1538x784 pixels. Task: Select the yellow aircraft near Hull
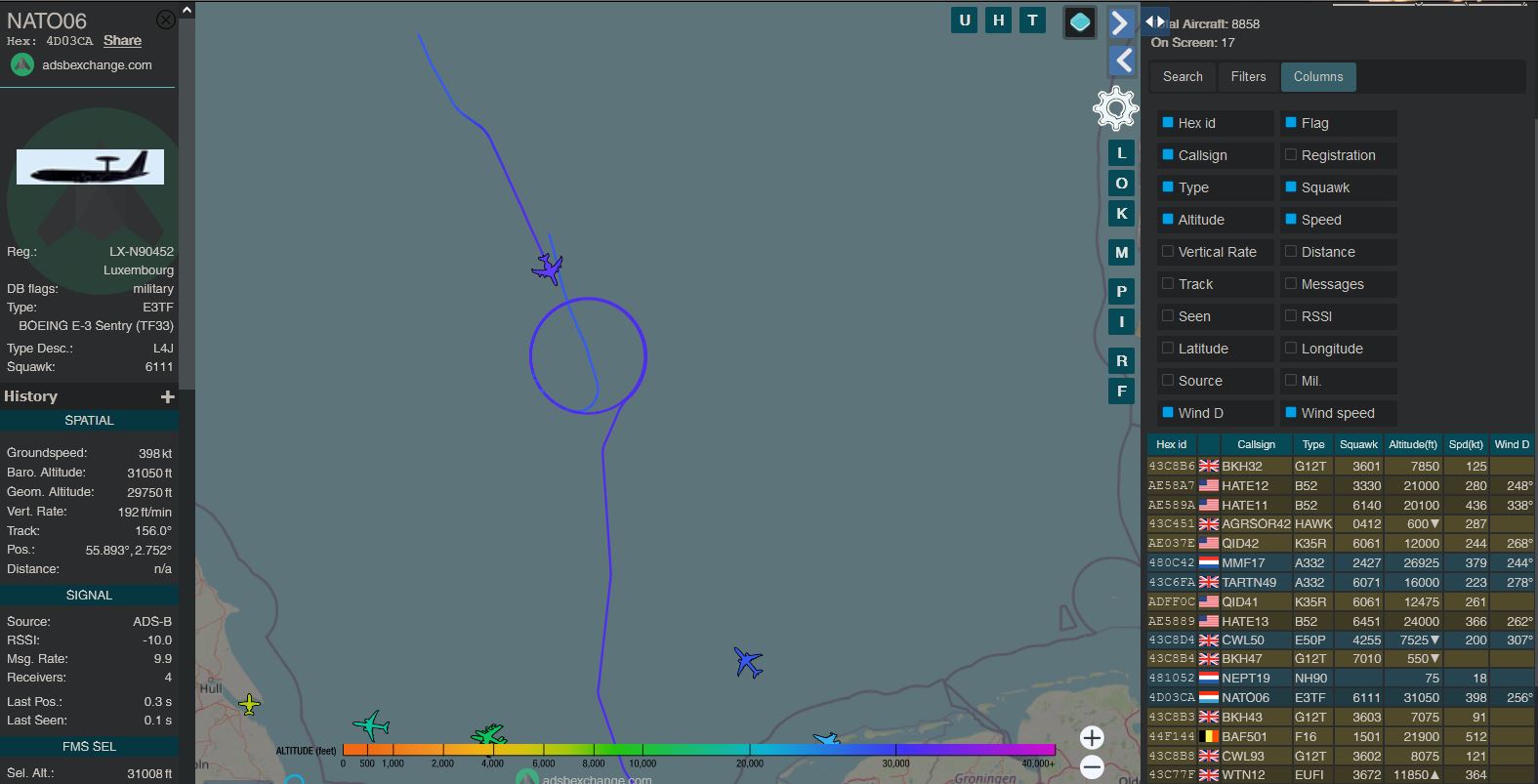pyautogui.click(x=249, y=704)
